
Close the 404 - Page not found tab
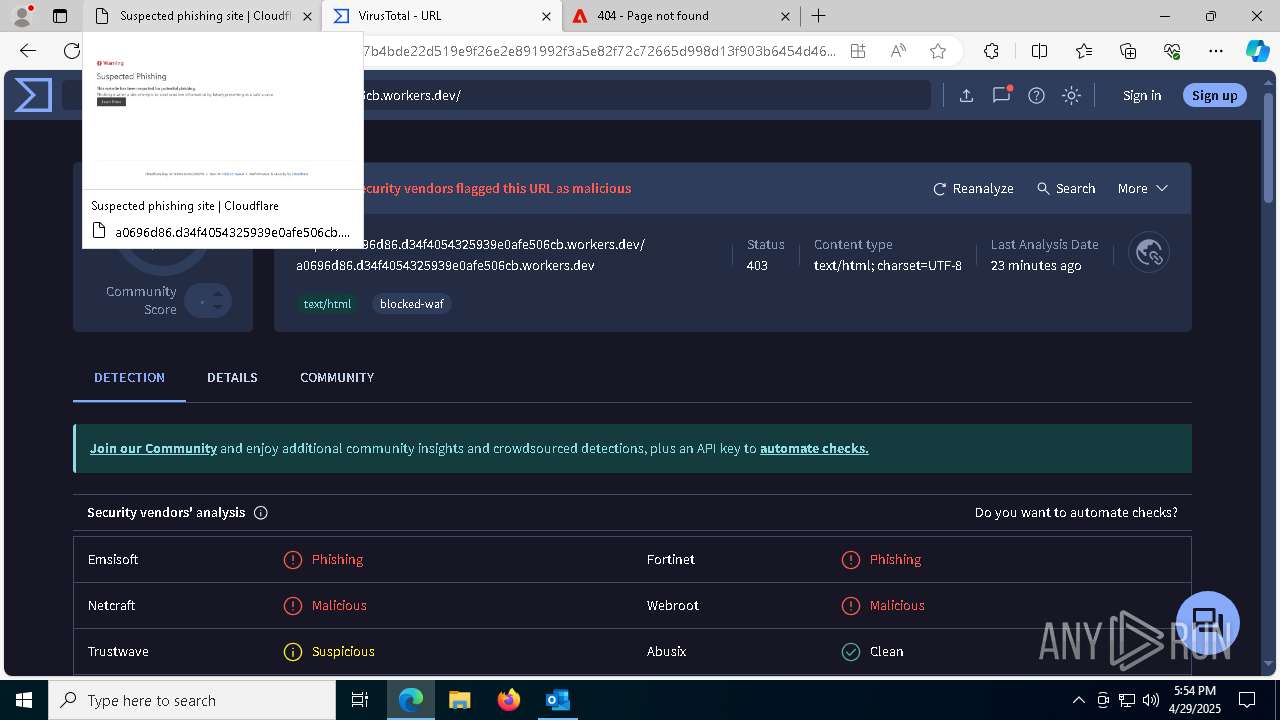point(785,16)
